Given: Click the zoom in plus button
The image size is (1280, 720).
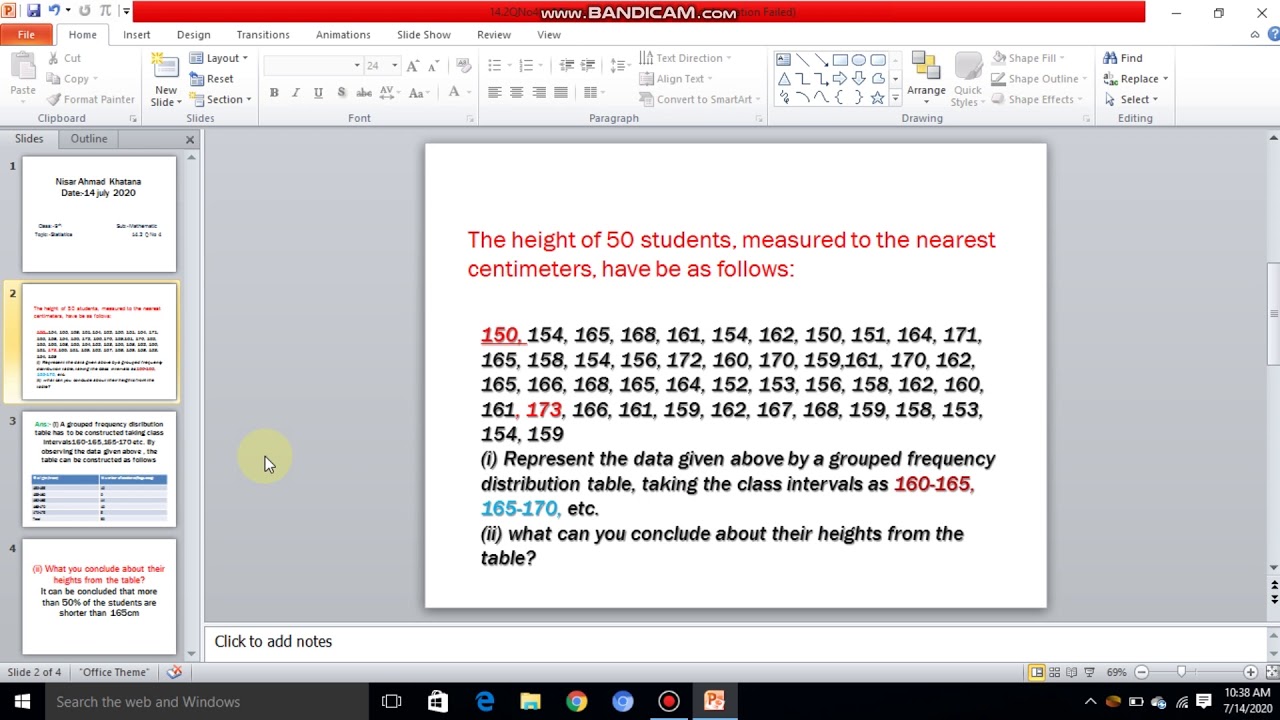Looking at the screenshot, I should pos(1250,672).
